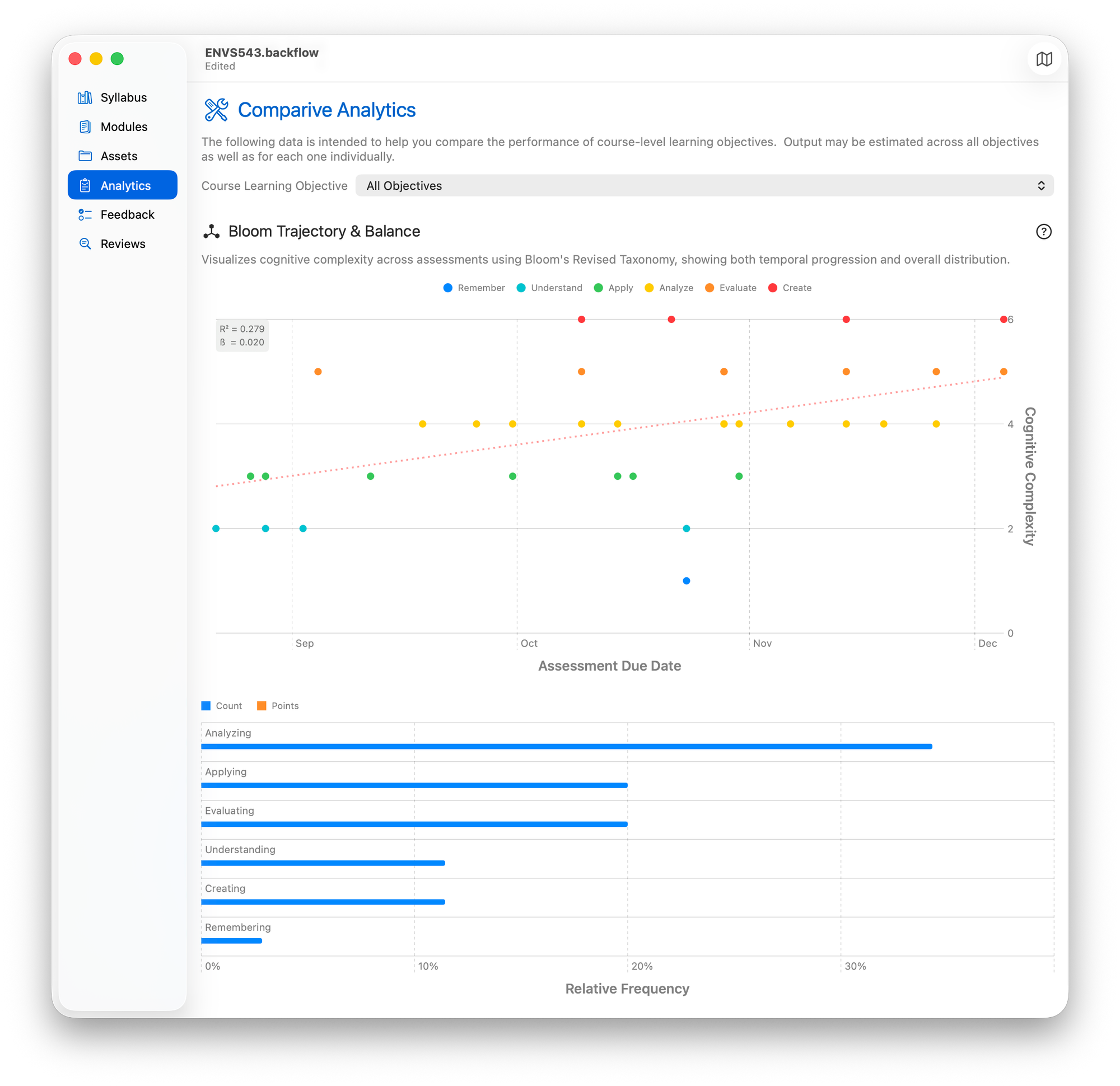Click the Analyzing frequency bar
The height and width of the screenshot is (1086, 1120).
(x=566, y=747)
